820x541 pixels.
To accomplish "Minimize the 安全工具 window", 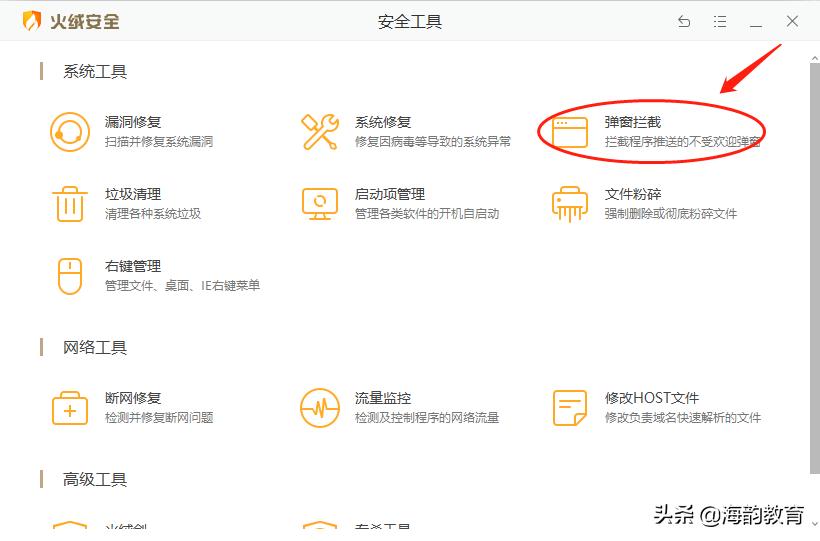I will pyautogui.click(x=756, y=25).
